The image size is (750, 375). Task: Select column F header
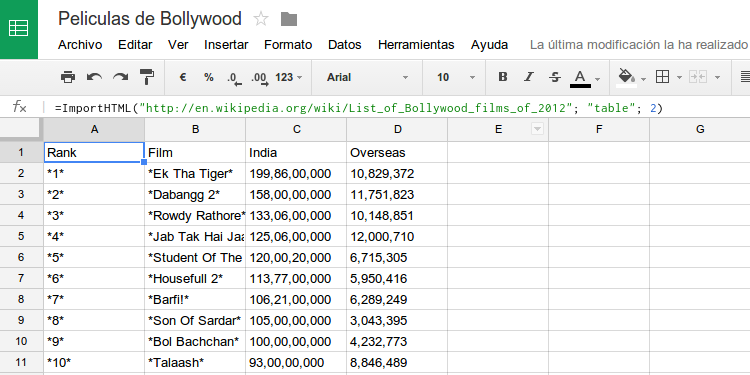(599, 129)
